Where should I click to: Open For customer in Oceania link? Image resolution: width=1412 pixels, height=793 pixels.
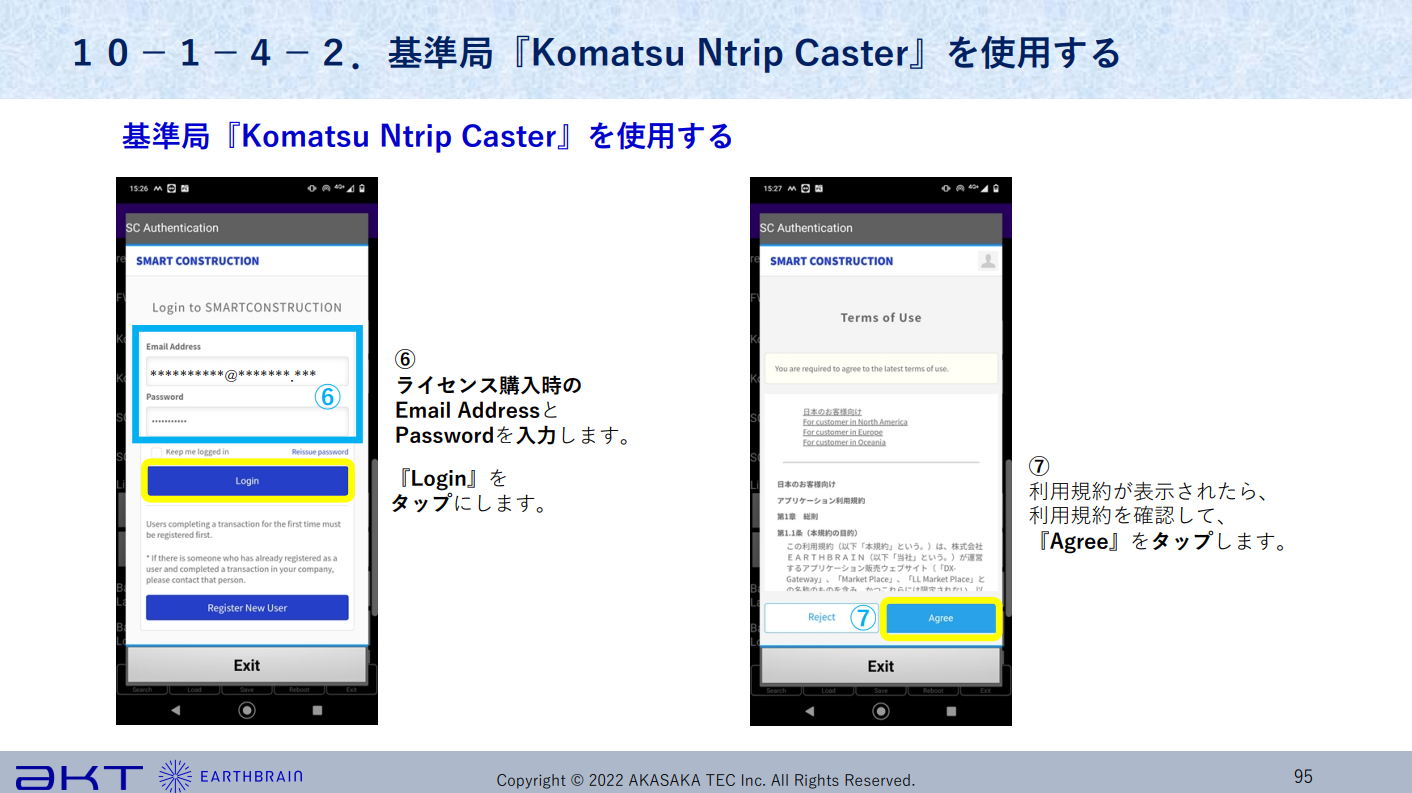[844, 442]
